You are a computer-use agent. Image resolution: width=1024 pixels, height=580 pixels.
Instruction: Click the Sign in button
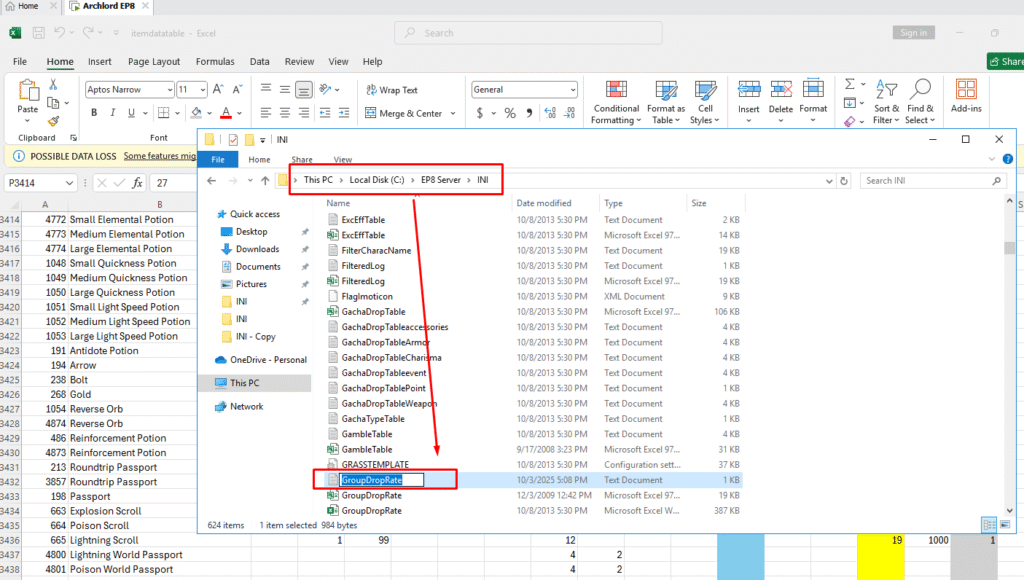[913, 33]
